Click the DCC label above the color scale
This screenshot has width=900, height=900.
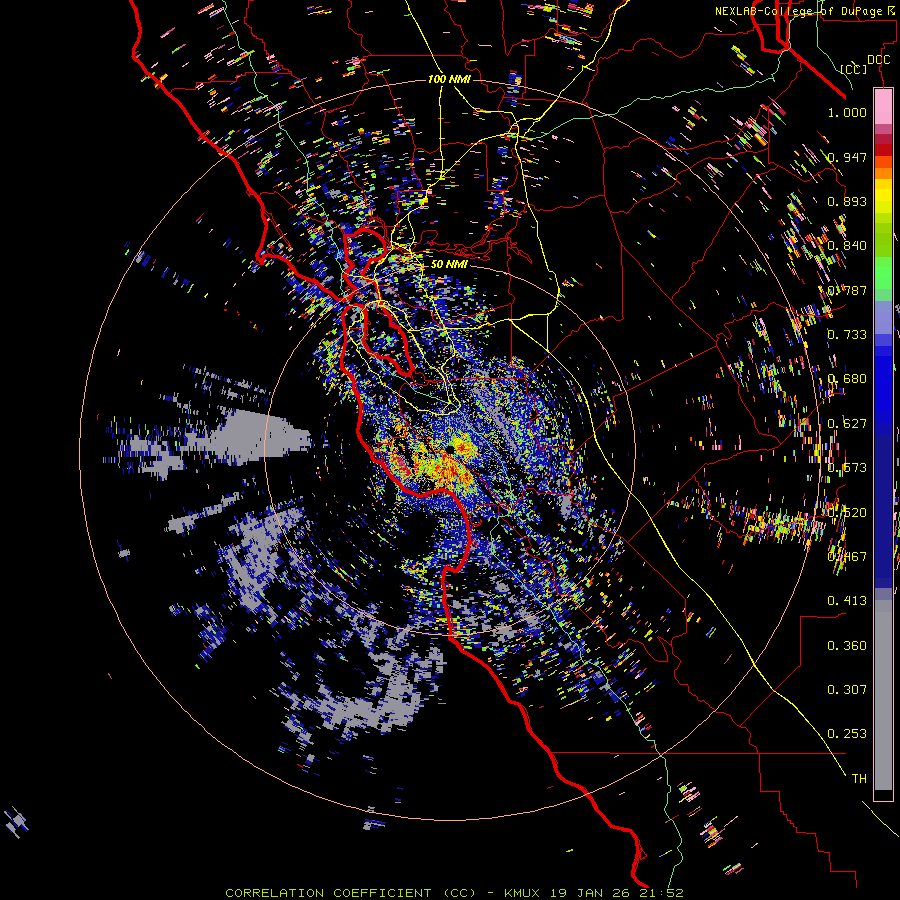coord(878,60)
